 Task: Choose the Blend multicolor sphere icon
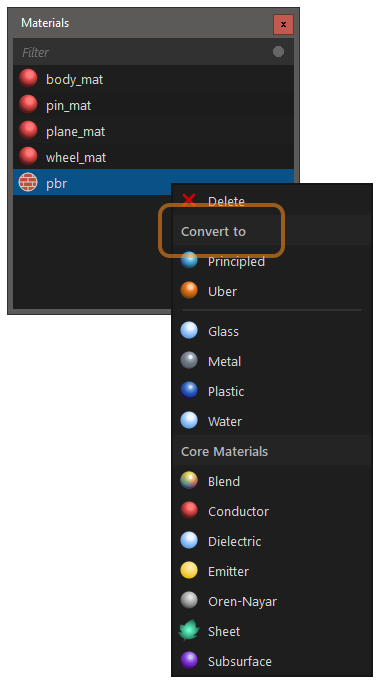[189, 481]
